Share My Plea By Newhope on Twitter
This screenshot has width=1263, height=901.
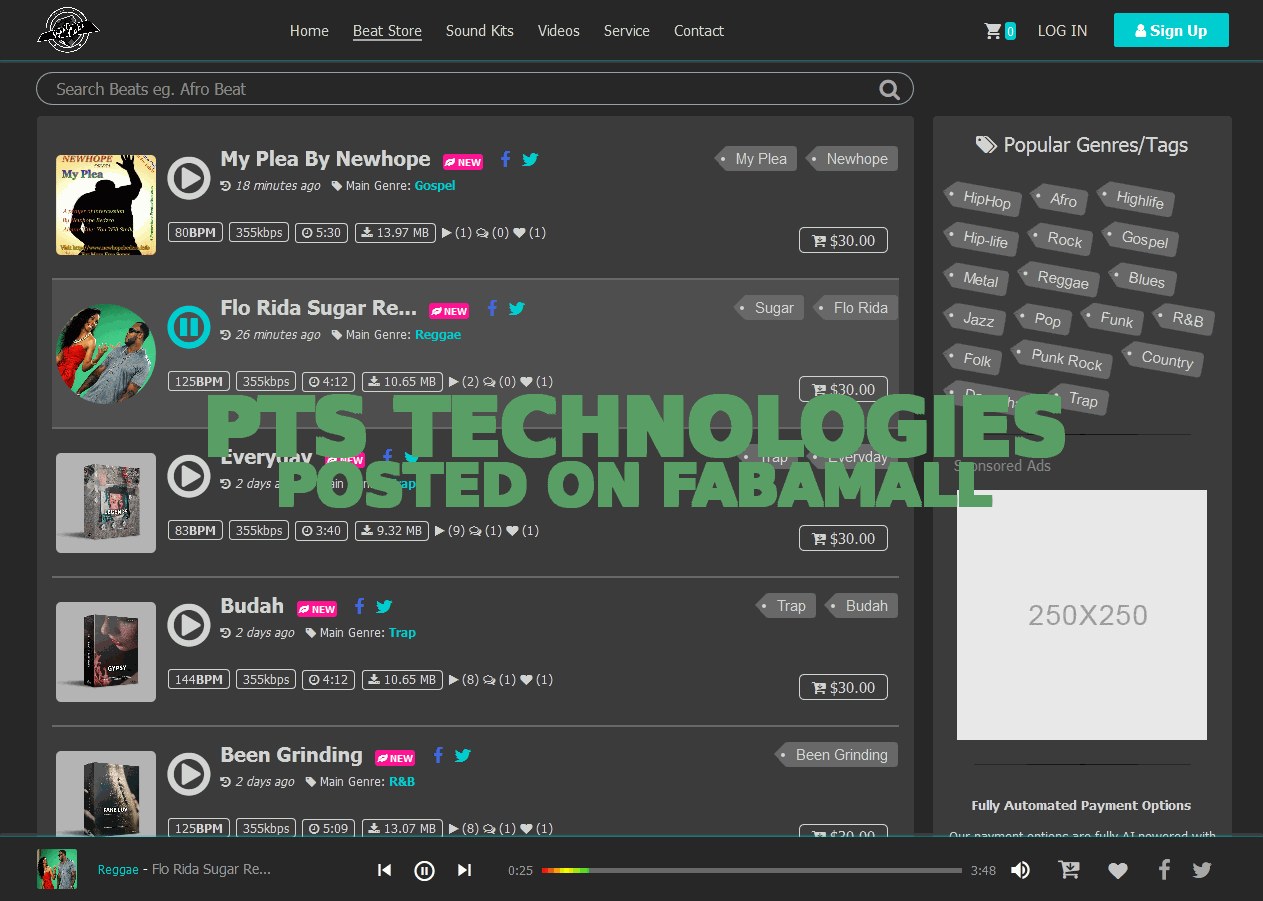coord(530,159)
